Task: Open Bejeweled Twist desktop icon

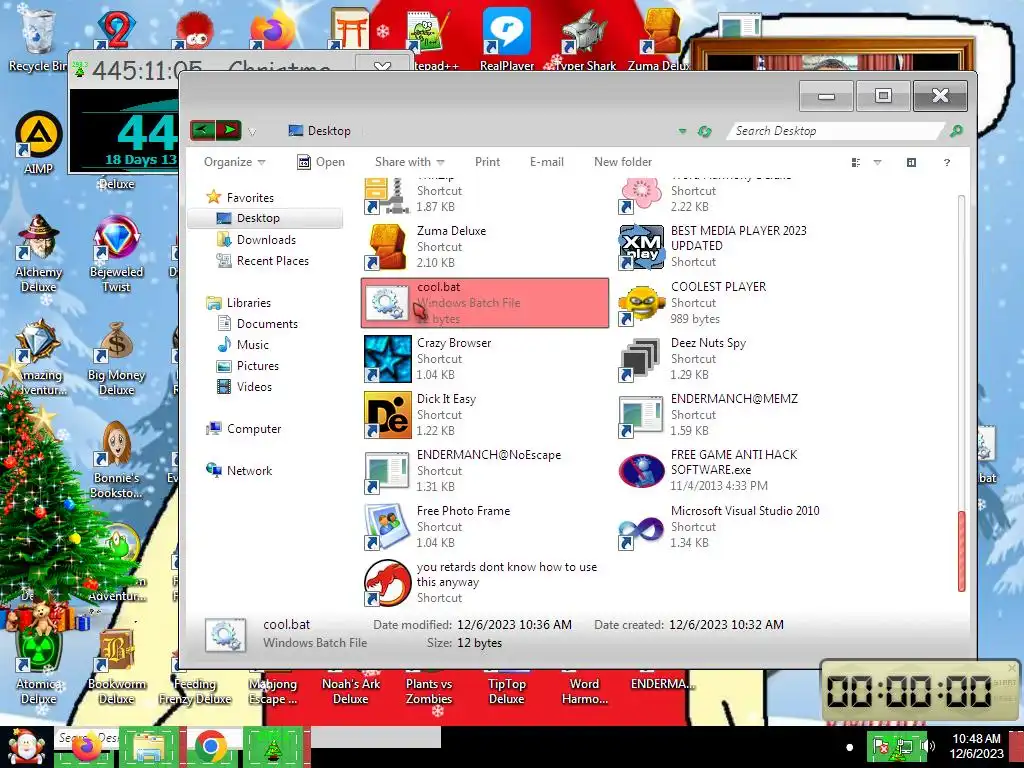Action: click(116, 255)
